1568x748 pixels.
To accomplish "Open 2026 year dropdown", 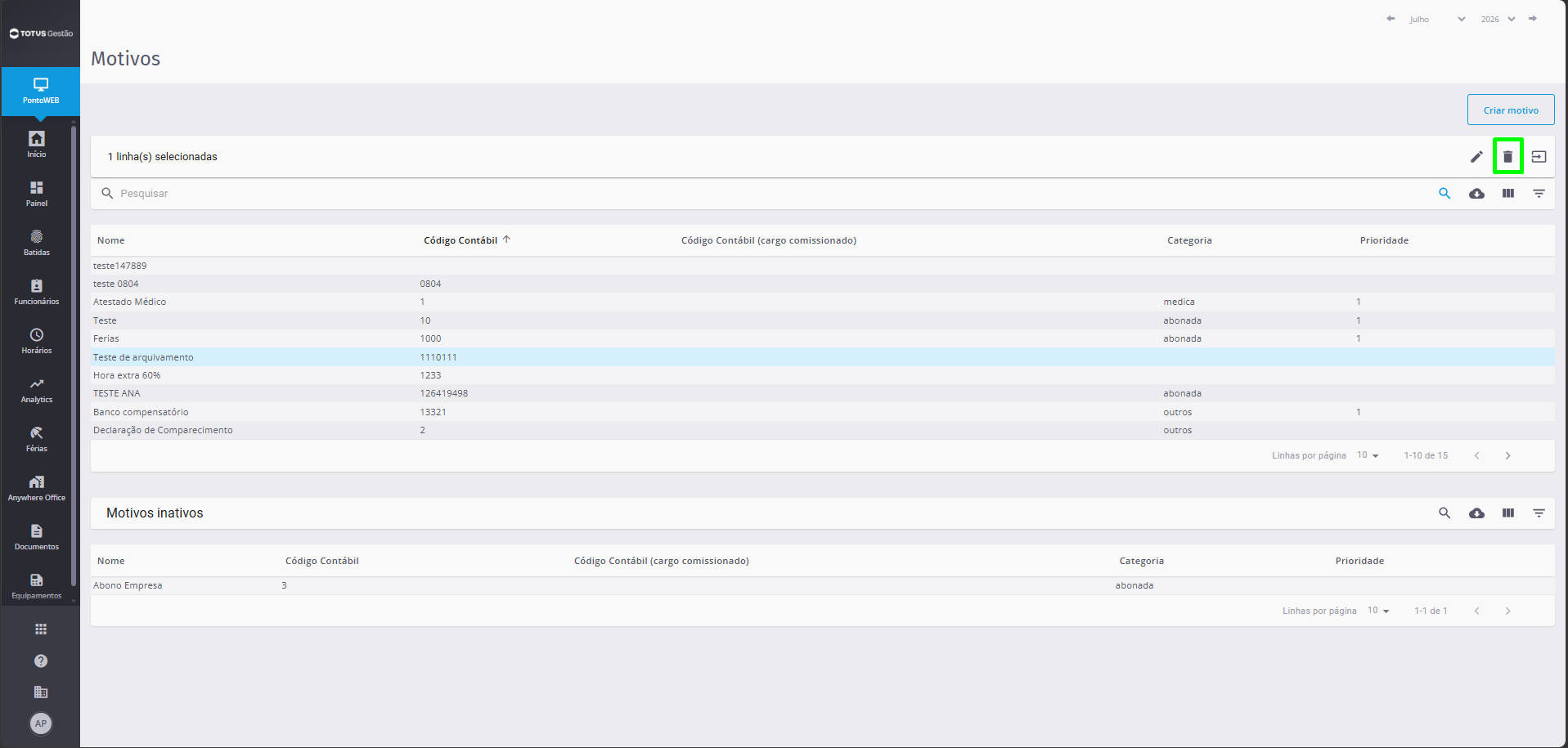I will click(x=1498, y=19).
